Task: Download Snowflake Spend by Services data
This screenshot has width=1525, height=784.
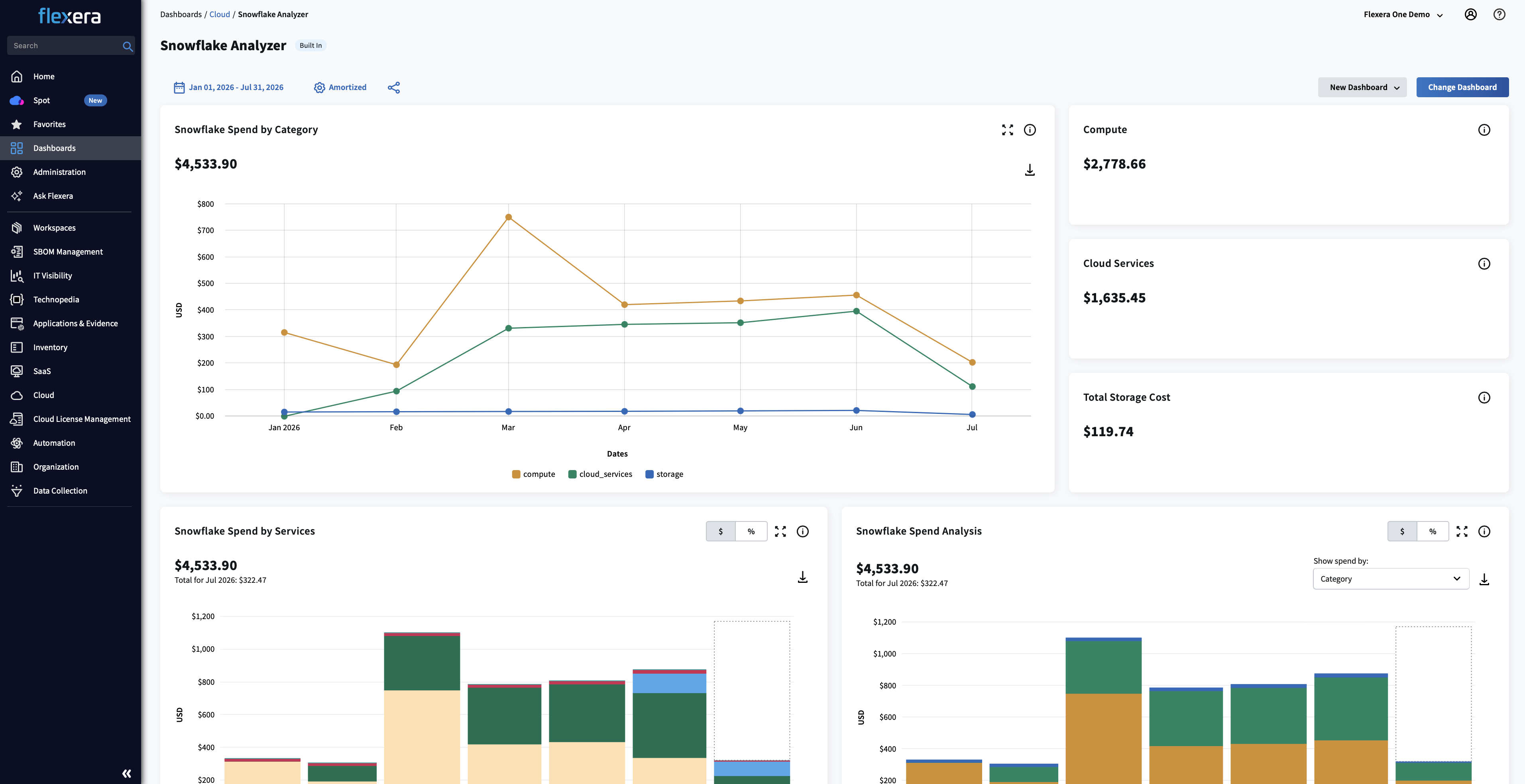Action: click(803, 577)
